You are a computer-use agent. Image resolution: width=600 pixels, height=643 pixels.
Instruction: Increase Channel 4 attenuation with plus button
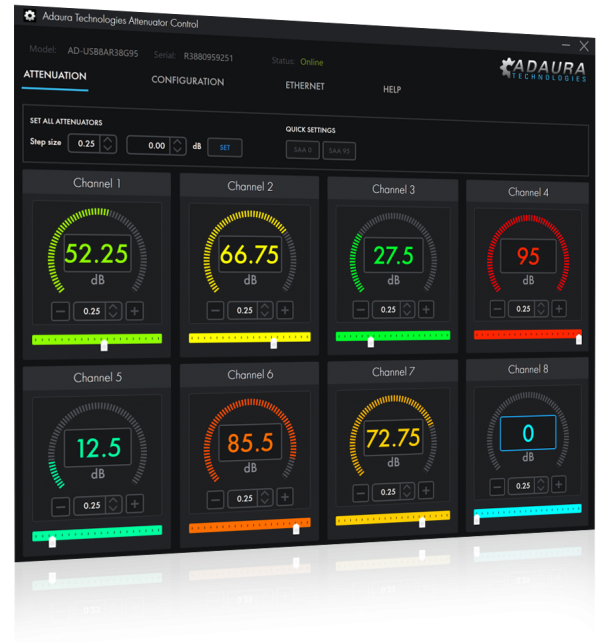(x=559, y=308)
